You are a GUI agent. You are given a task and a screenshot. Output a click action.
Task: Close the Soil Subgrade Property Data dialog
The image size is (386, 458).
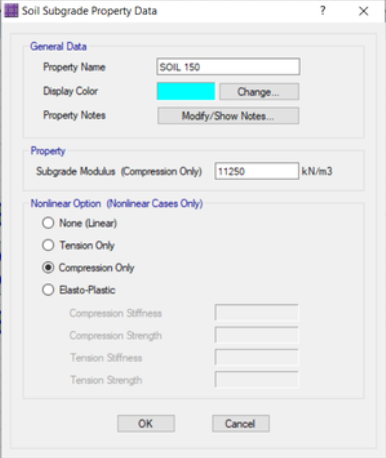click(x=363, y=11)
